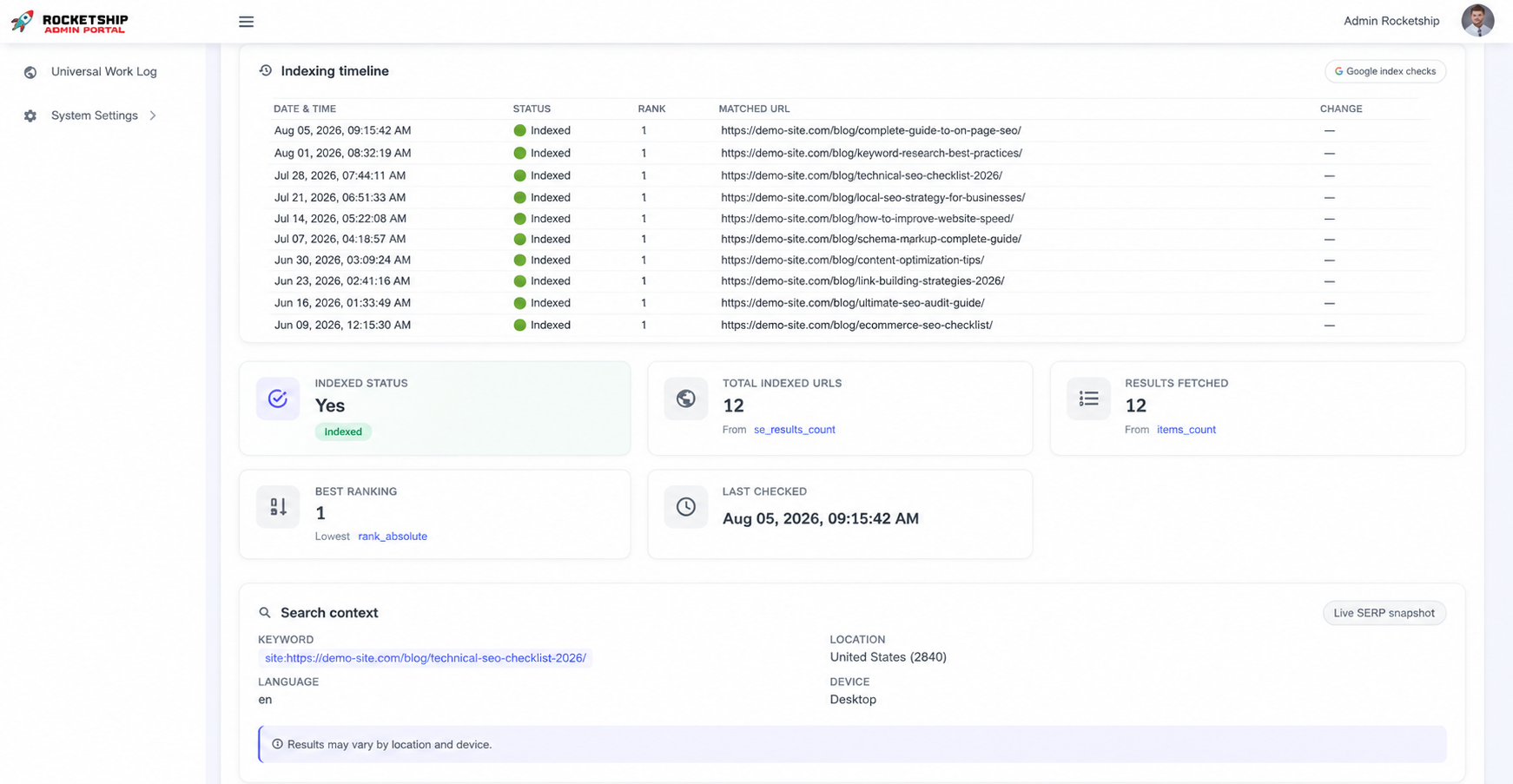Select the link-building-strategies-2026 URL
The image size is (1513, 784).
tap(862, 281)
